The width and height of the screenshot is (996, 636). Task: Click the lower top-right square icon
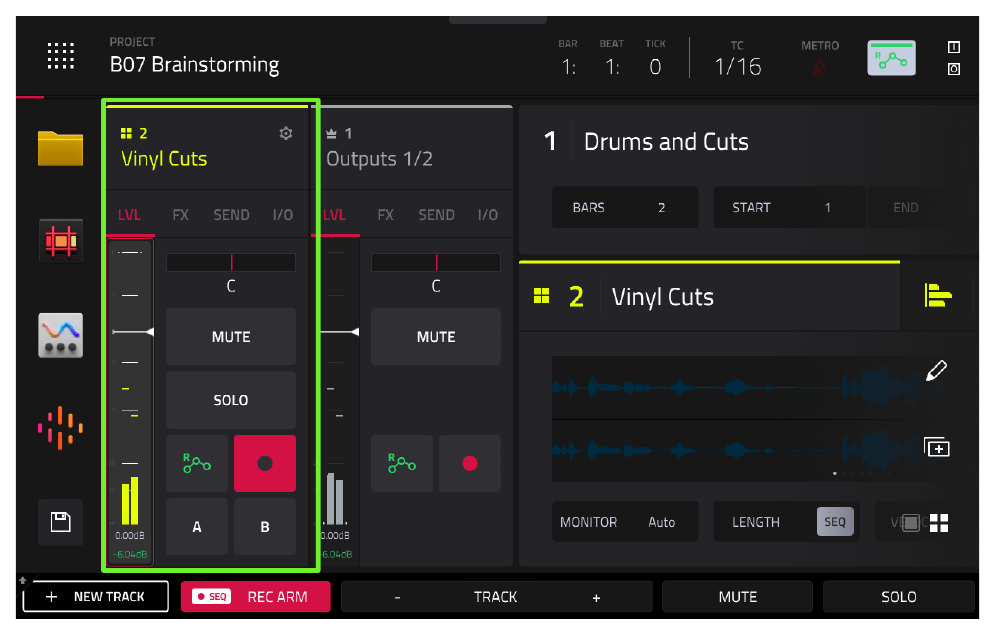[x=953, y=69]
